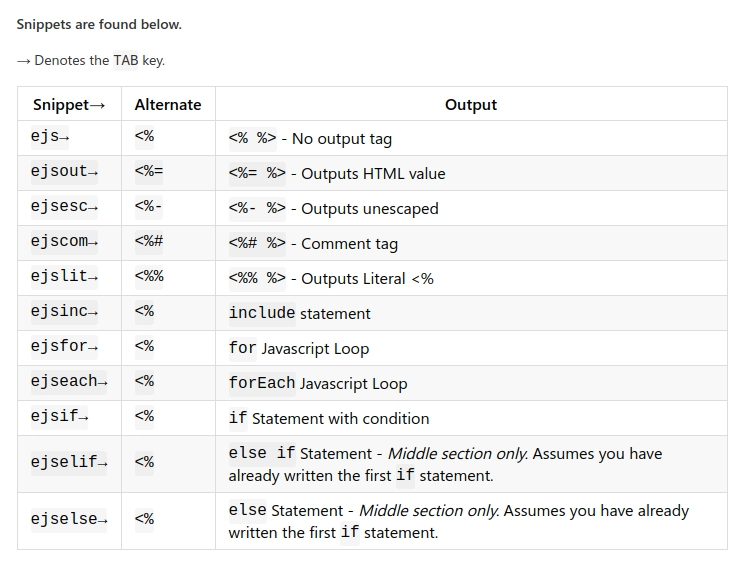Click the ejsfor snippet code
The height and width of the screenshot is (577, 748).
pyautogui.click(x=64, y=347)
